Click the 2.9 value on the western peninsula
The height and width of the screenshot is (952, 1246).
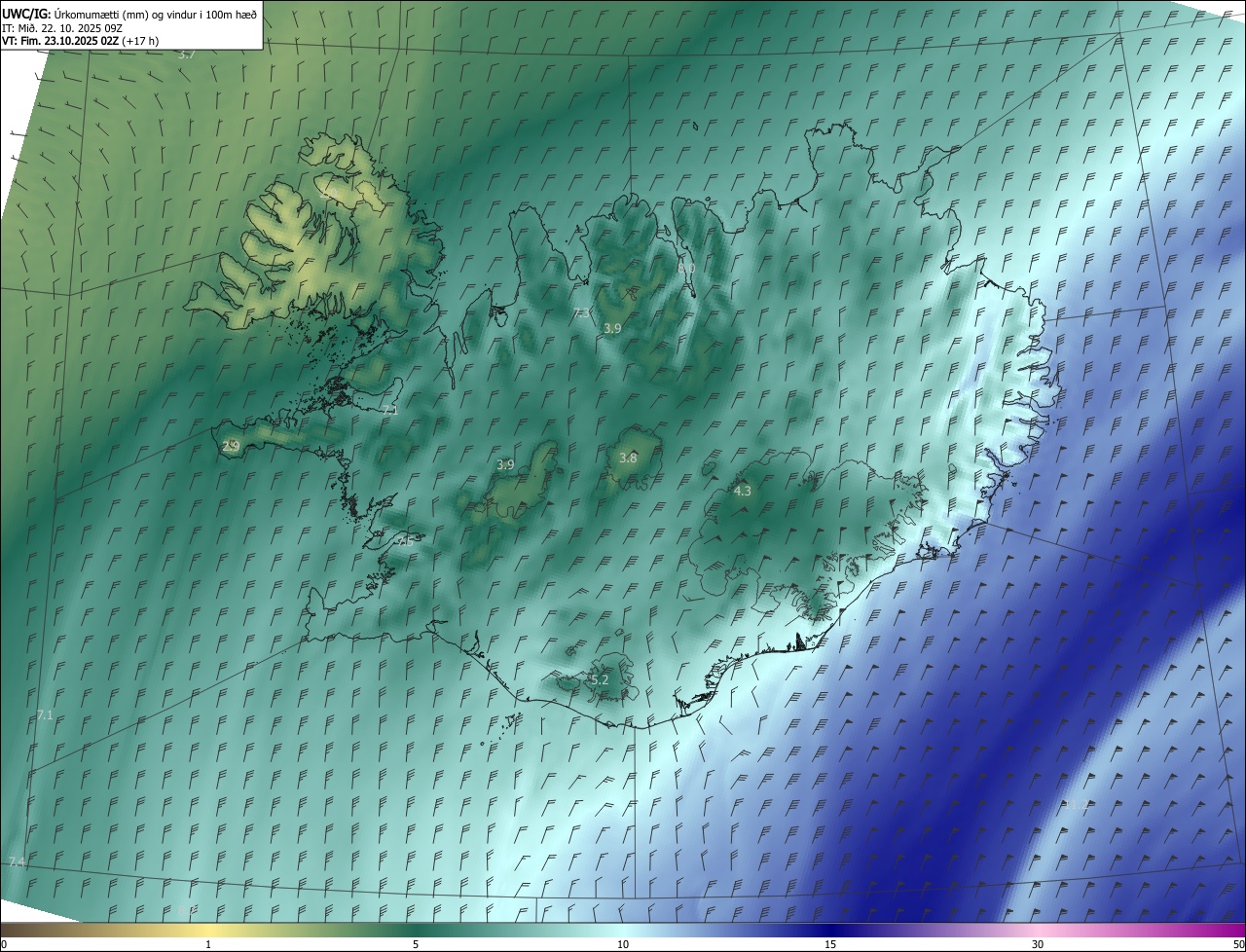[231, 446]
